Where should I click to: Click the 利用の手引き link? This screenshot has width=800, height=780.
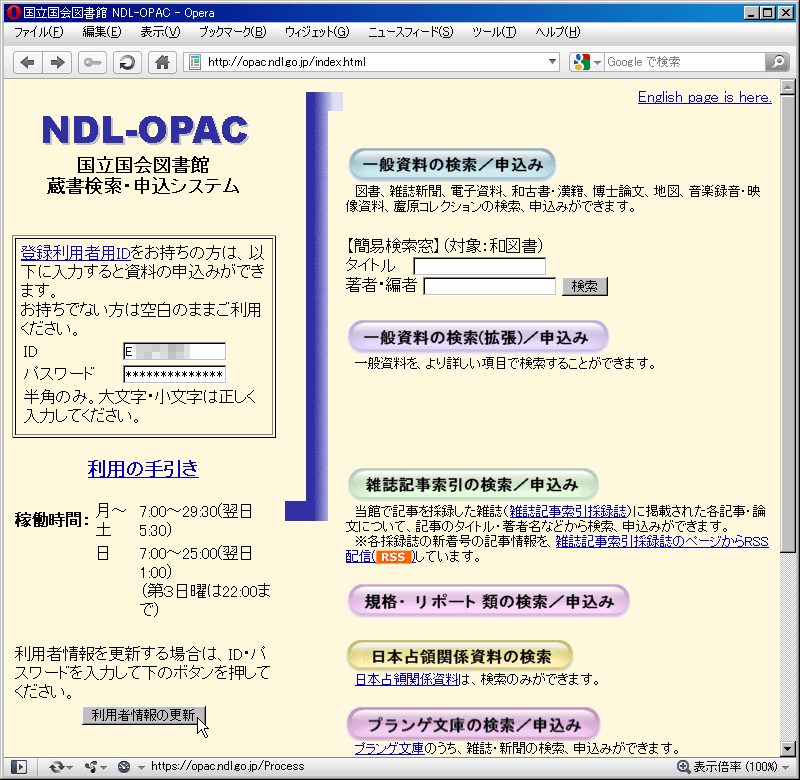coord(143,468)
